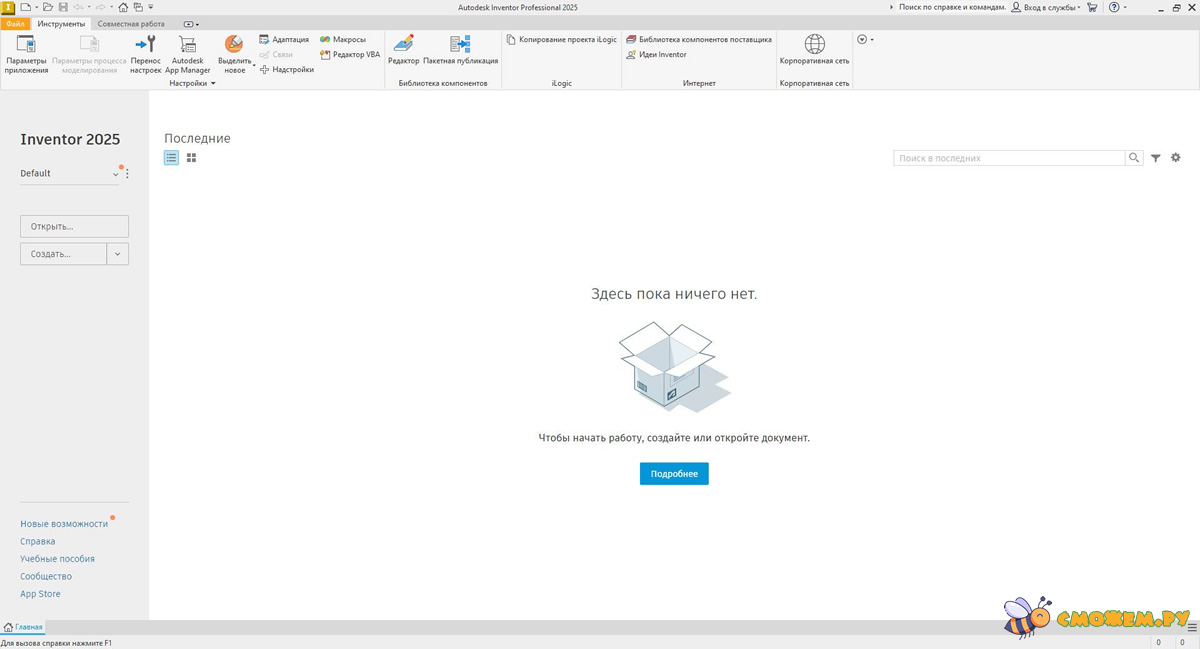Open the circled-arrow ribbon panel options dropdown
The height and width of the screenshot is (649, 1200).
865,40
